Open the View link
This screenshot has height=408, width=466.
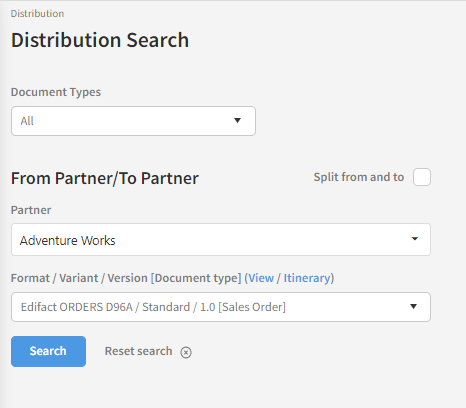(261, 278)
